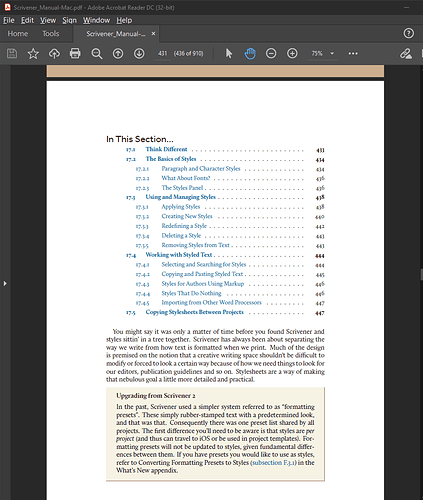
Task: Go to Using and Managing Styles
Action: coord(180,197)
